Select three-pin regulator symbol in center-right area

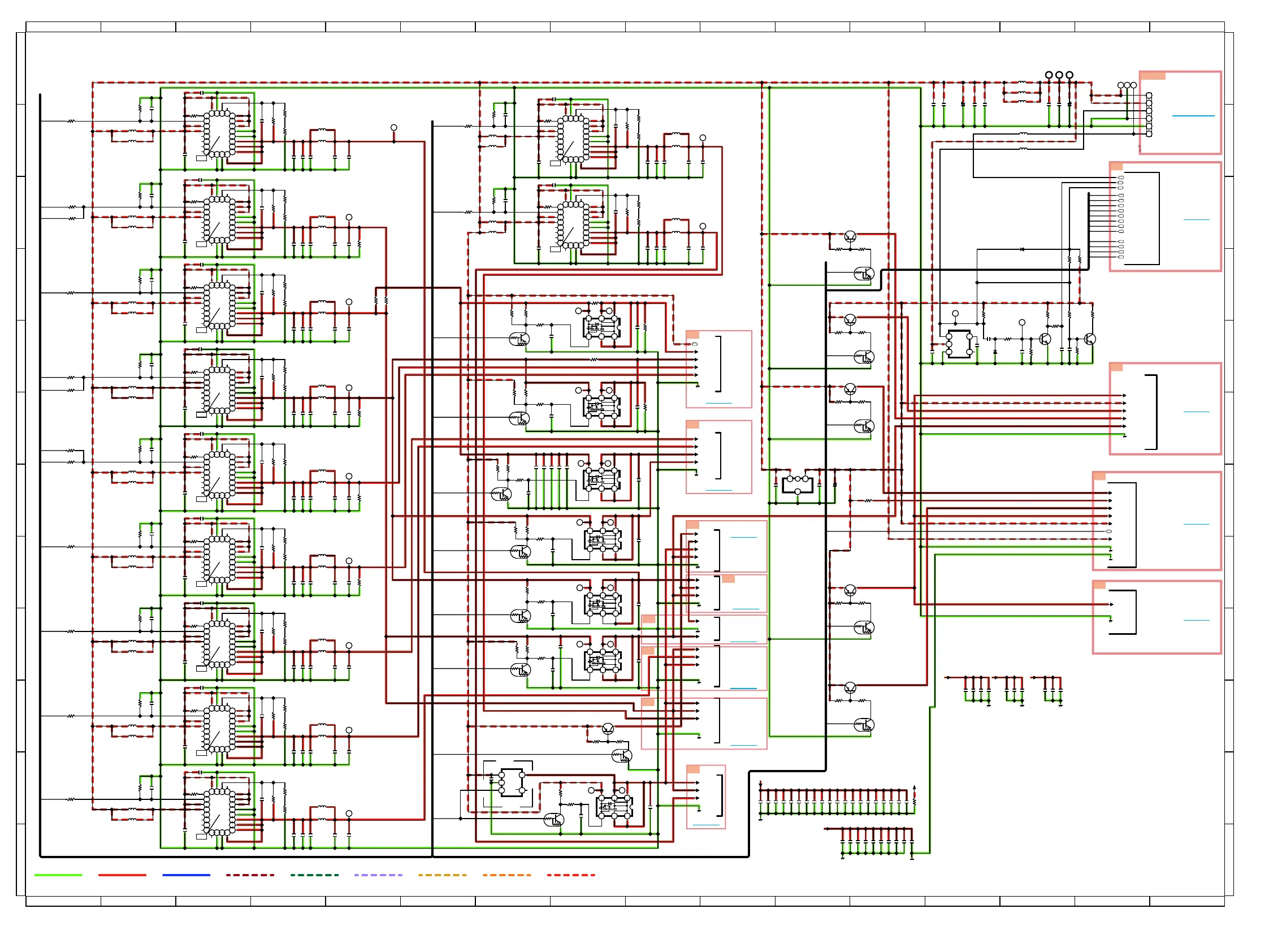[798, 484]
